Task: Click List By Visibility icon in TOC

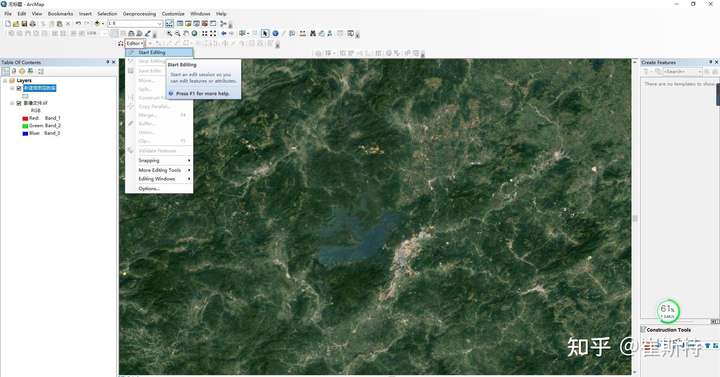Action: coord(22,71)
